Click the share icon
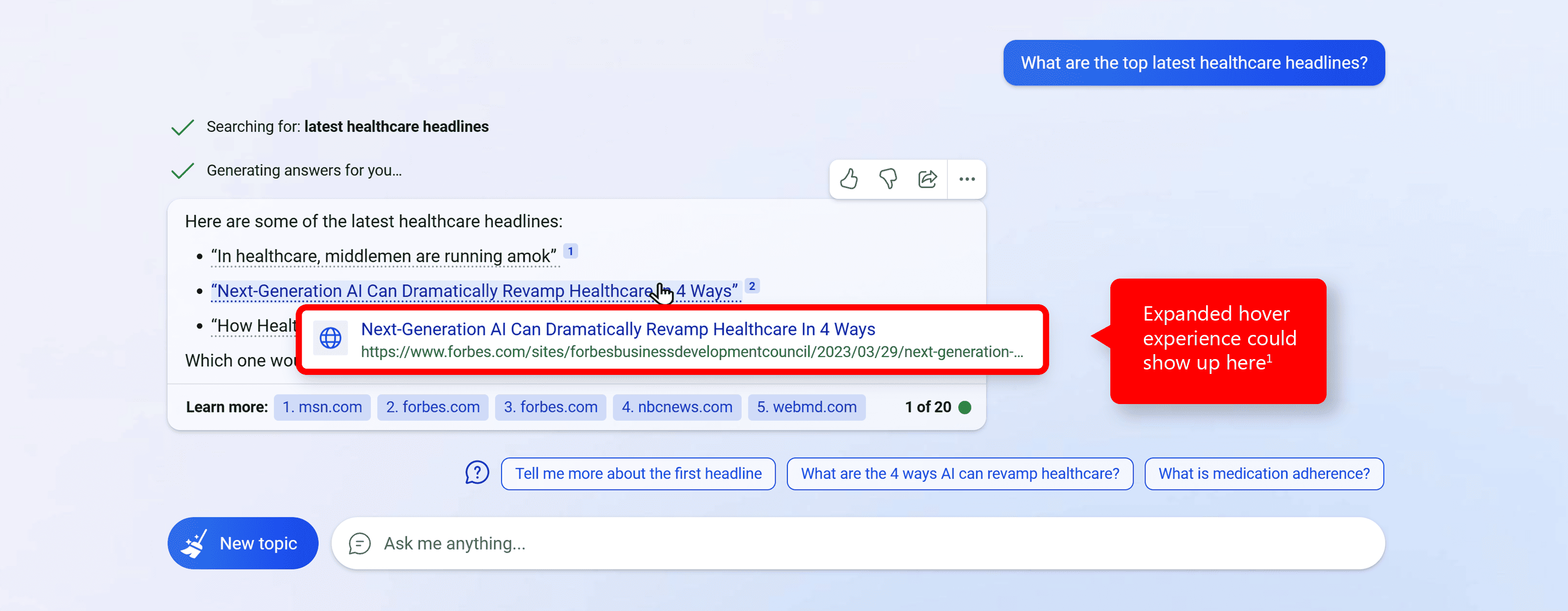The width and height of the screenshot is (1568, 611). (x=926, y=179)
